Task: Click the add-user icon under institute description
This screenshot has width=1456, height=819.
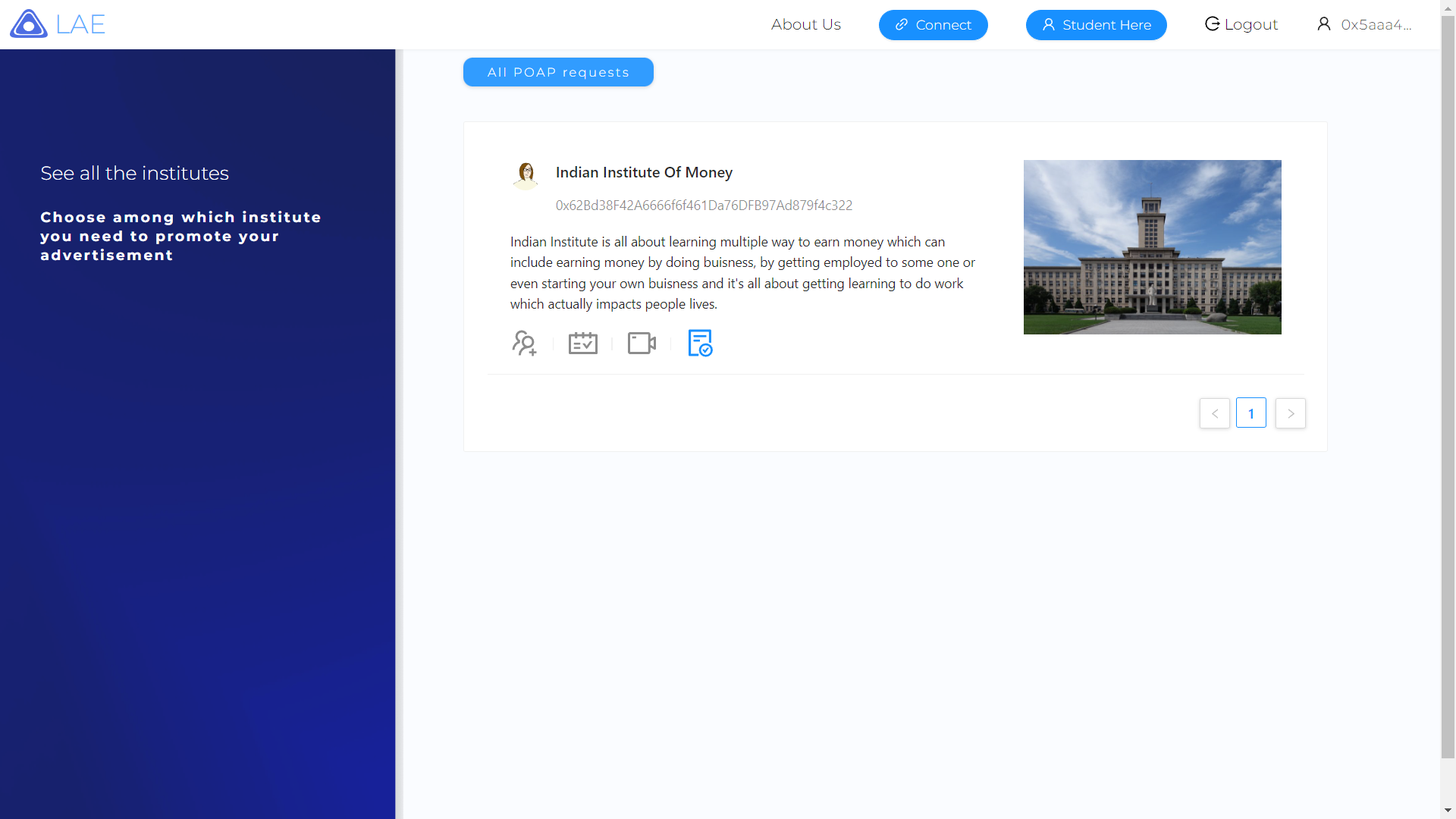Action: (524, 344)
